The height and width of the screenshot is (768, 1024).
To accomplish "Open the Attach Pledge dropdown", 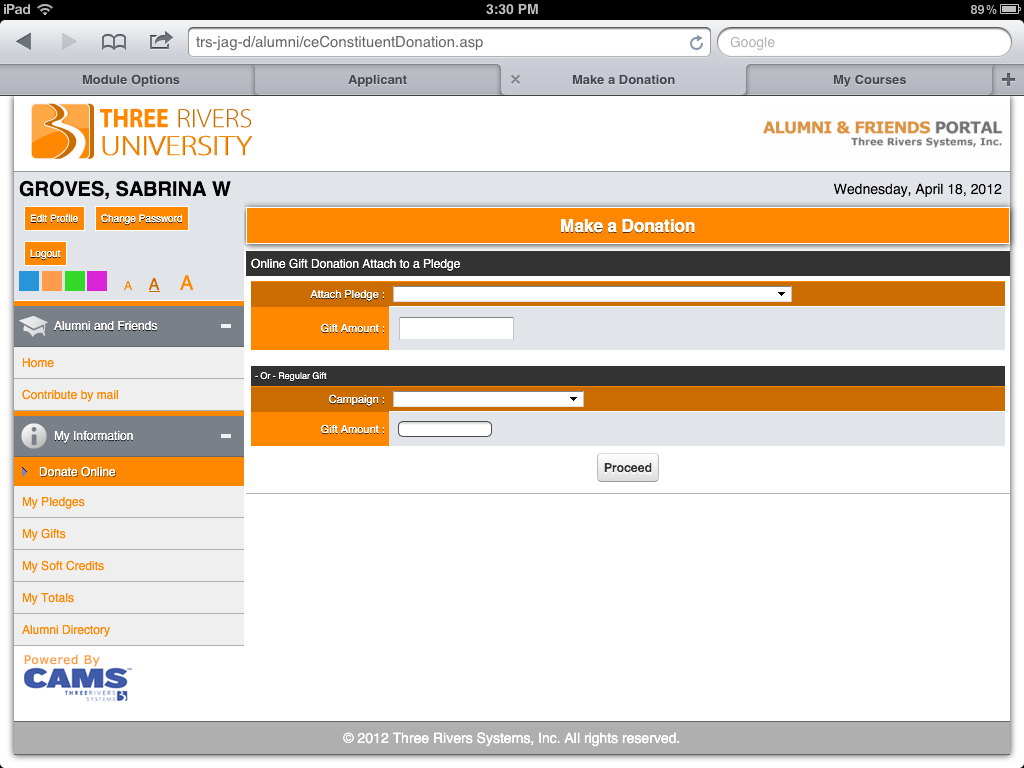I will [592, 294].
